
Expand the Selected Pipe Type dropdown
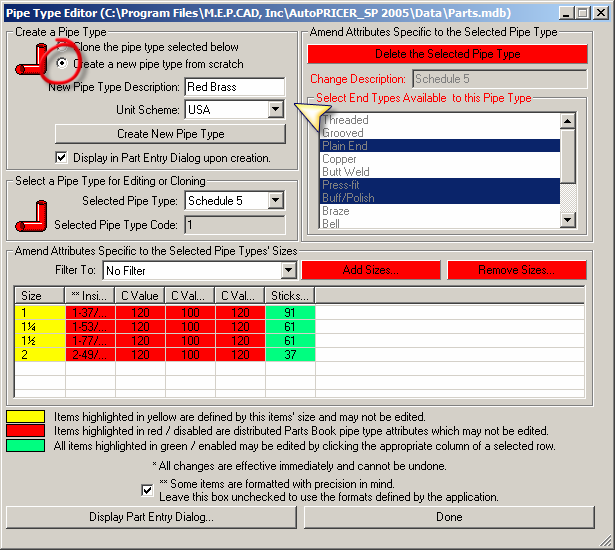point(276,201)
